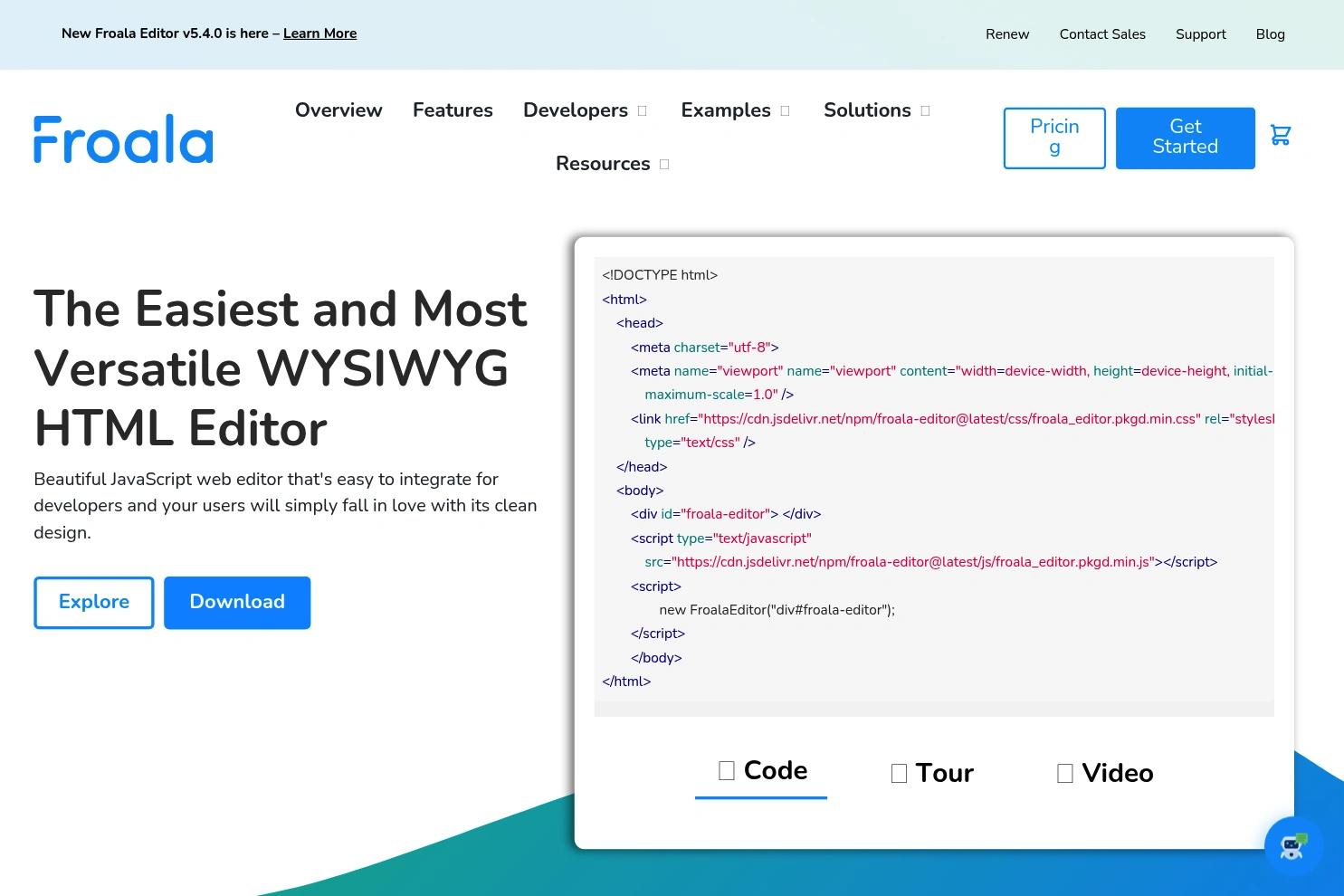Click the icon beside the Tour tab
Image resolution: width=1344 pixels, height=896 pixels.
899,773
